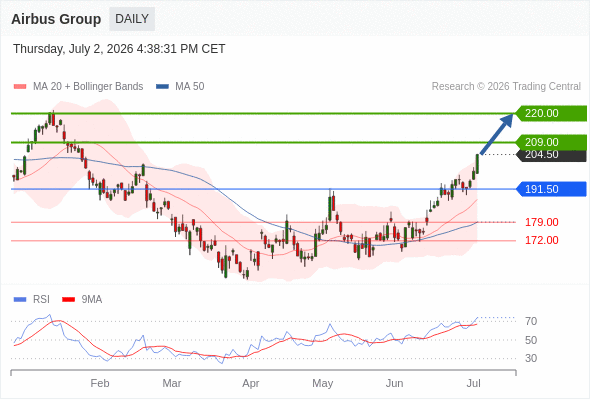Click the 172.00 red support label
This screenshot has width=590, height=400.
click(x=541, y=240)
